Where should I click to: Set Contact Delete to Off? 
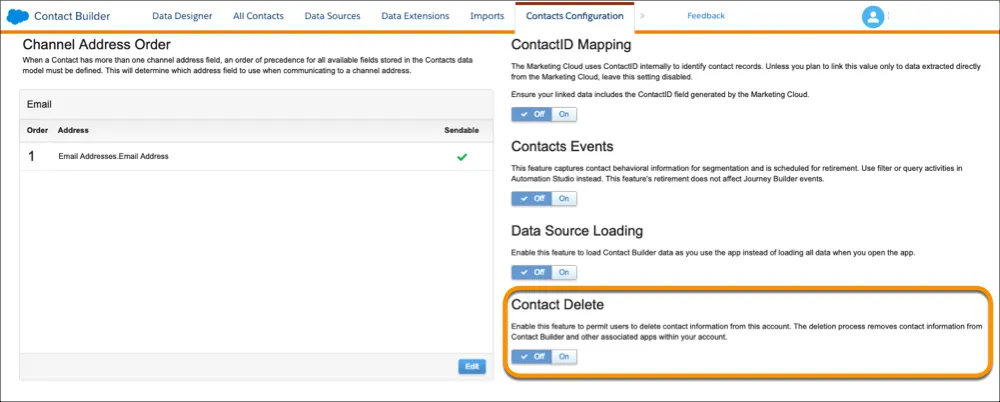(532, 357)
